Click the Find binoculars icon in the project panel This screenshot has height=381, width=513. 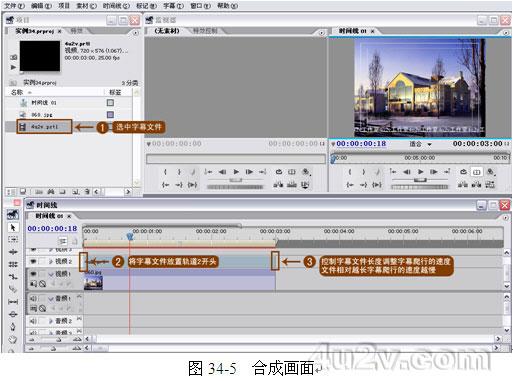coord(51,192)
